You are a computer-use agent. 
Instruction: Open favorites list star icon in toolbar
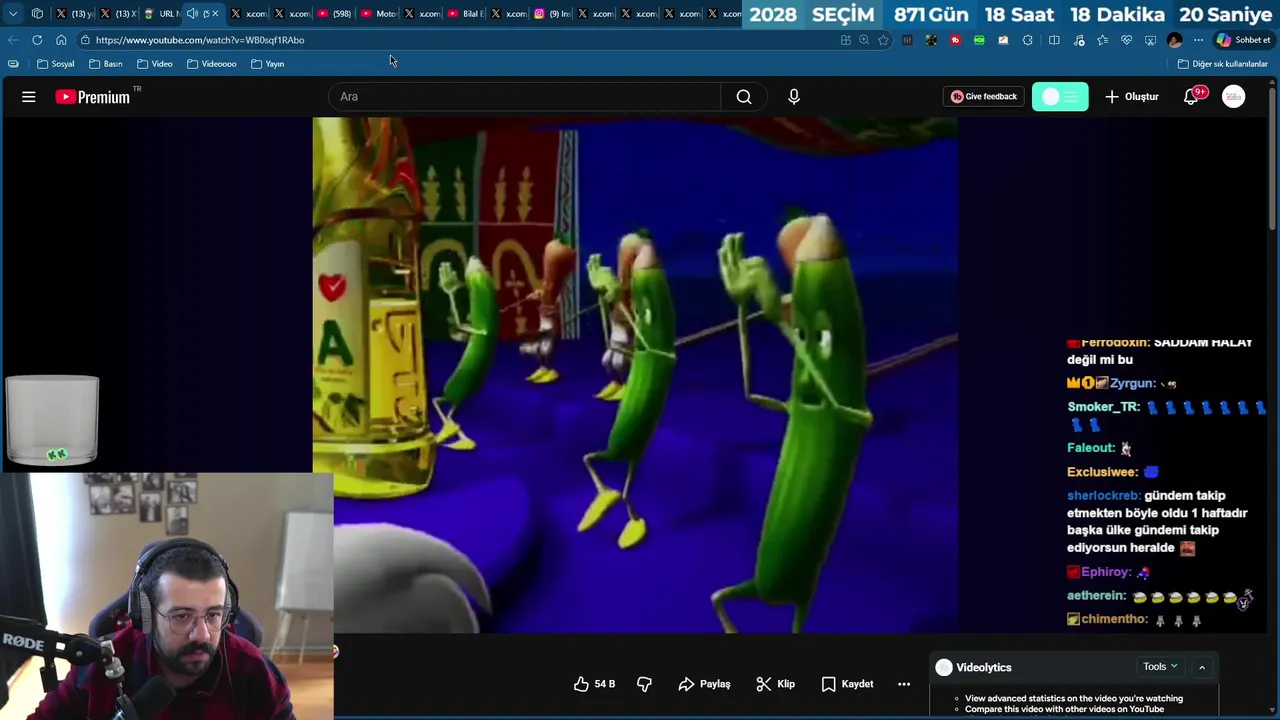click(1102, 40)
